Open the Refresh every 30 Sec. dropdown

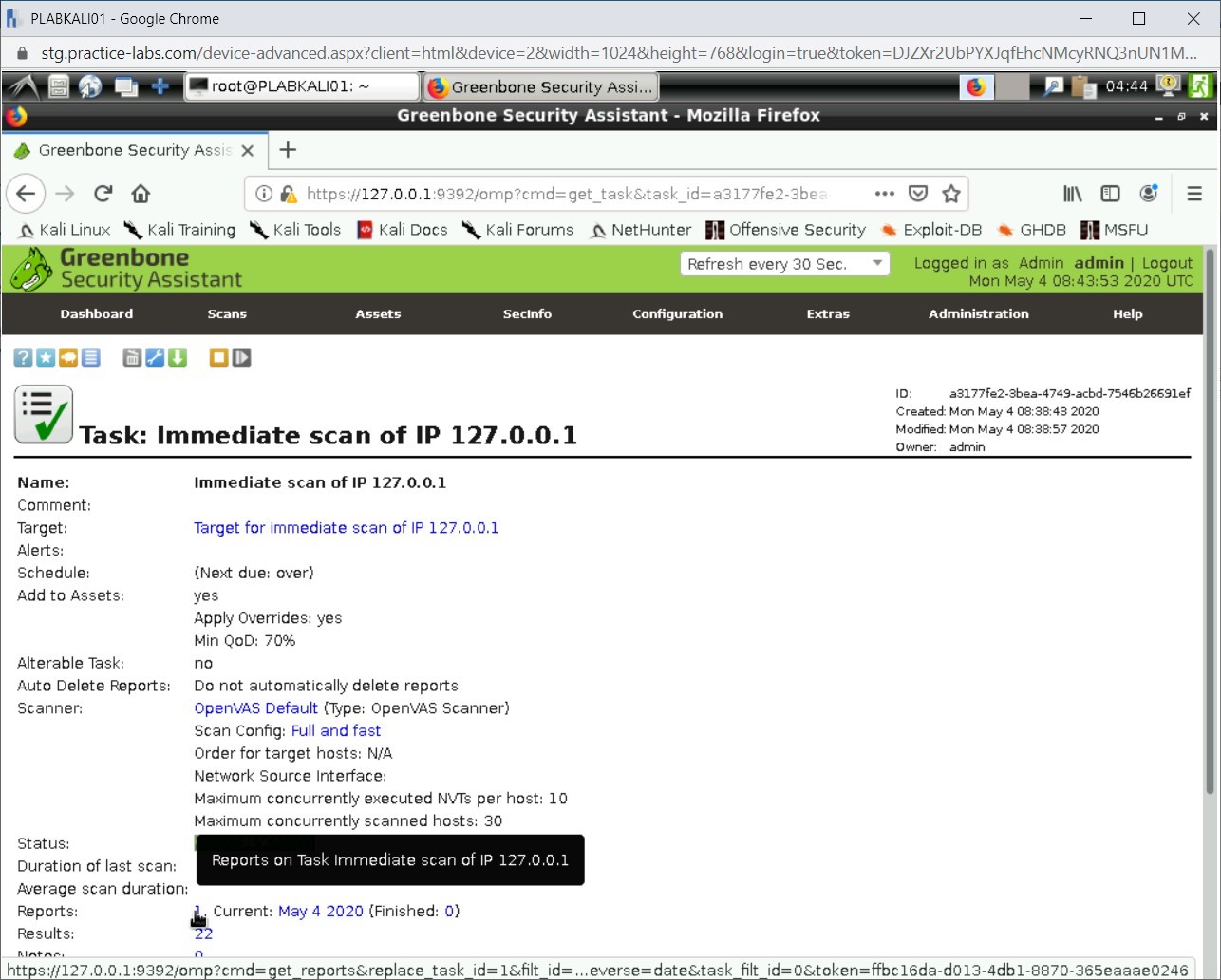tap(784, 264)
